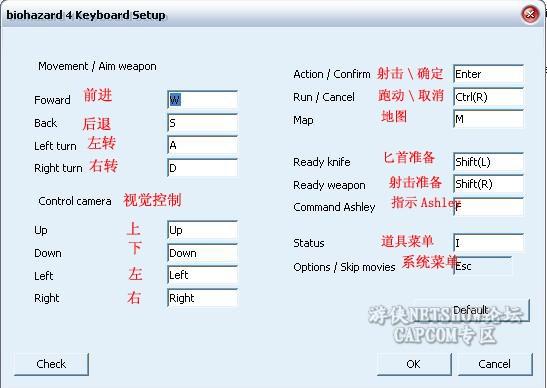The image size is (547, 388).
Task: Select the camera Right key field
Action: click(202, 298)
